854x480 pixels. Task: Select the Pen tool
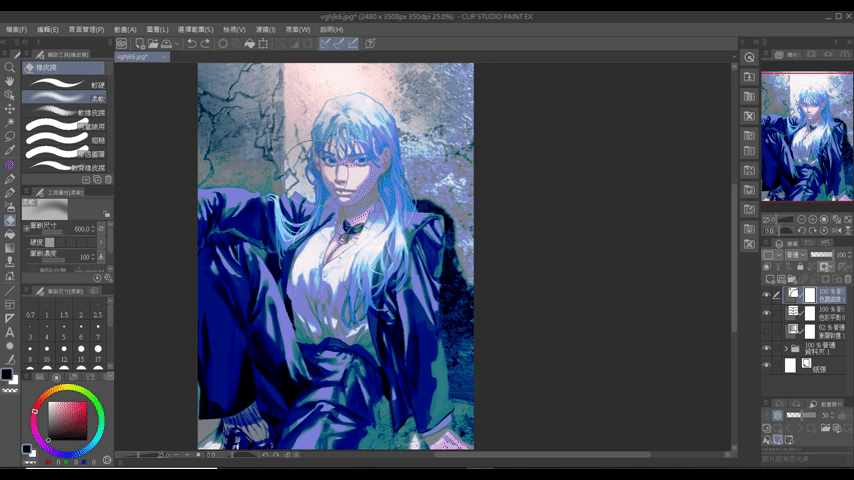[x=9, y=179]
